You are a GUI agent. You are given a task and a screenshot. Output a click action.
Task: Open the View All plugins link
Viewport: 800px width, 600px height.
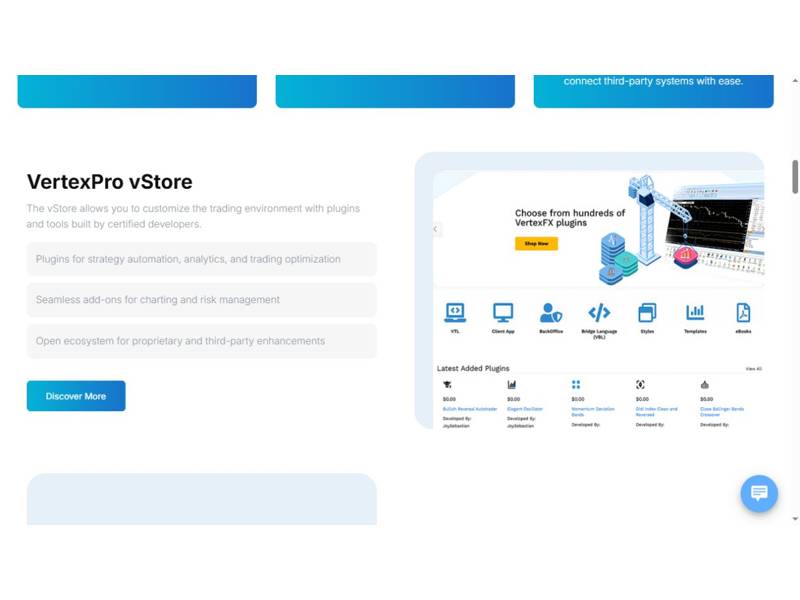754,368
